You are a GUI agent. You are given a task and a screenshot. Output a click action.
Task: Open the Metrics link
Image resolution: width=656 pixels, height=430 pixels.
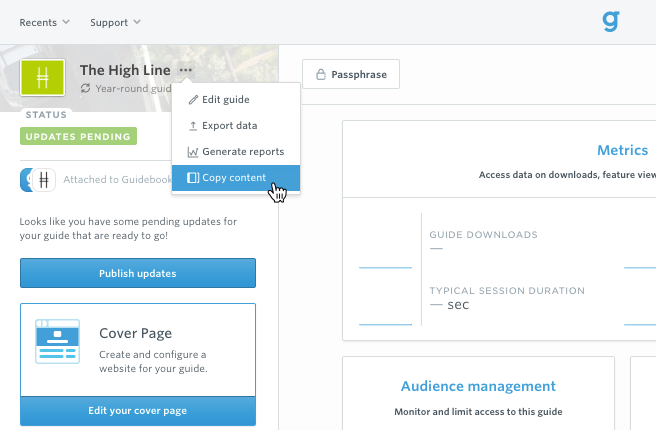pyautogui.click(x=623, y=150)
